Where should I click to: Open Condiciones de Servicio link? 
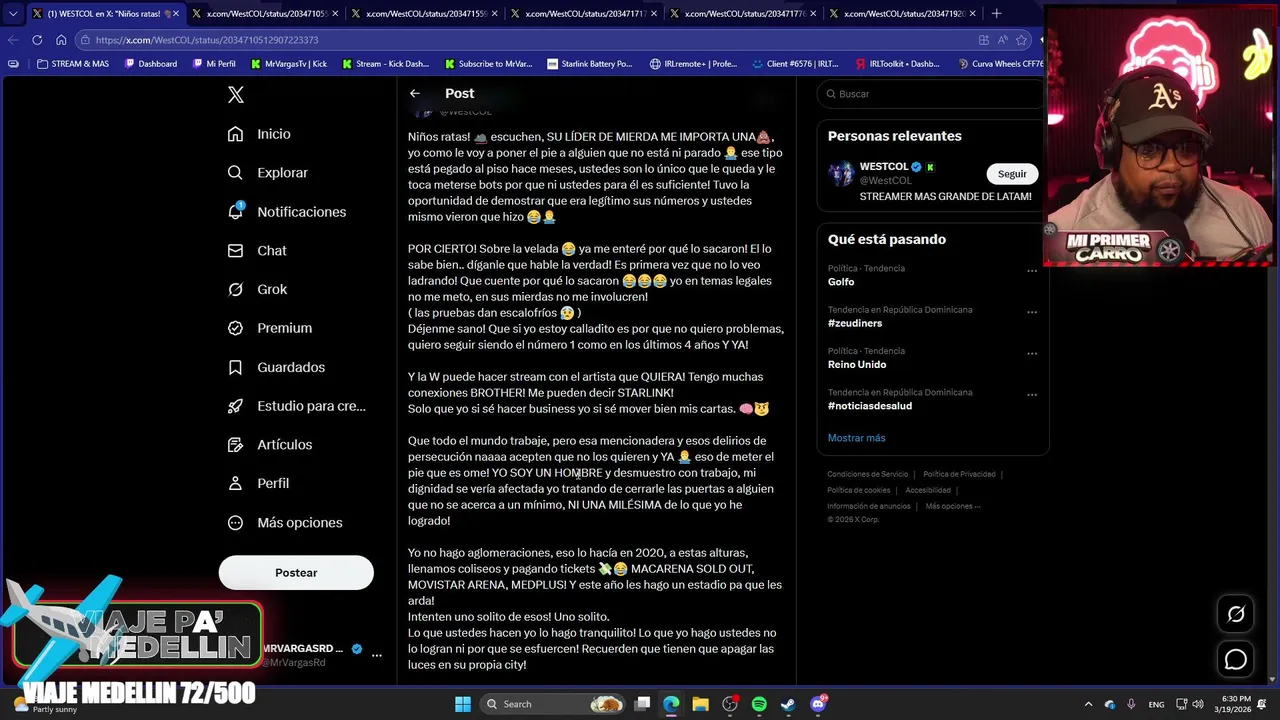coord(867,474)
